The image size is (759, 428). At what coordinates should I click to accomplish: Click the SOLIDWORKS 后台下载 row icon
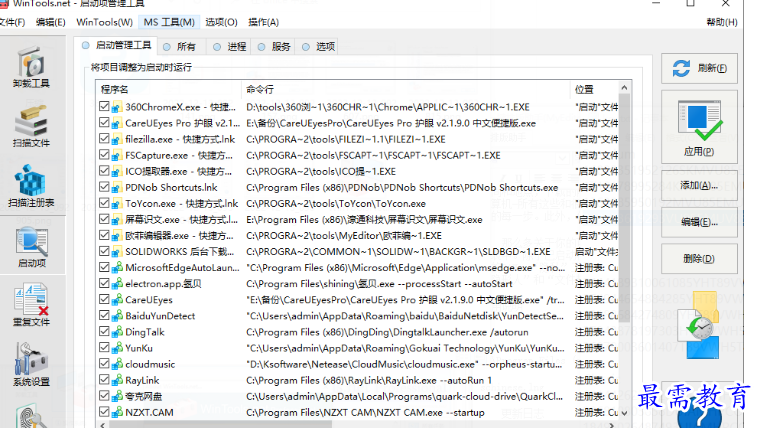pos(117,252)
